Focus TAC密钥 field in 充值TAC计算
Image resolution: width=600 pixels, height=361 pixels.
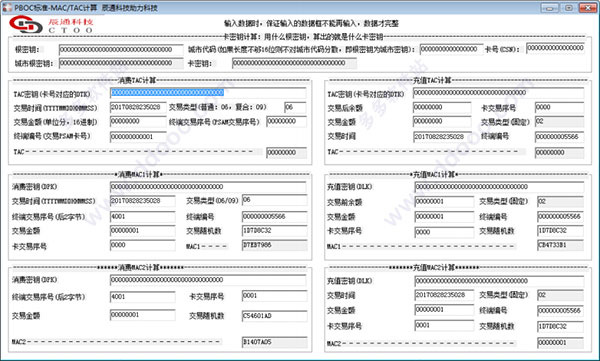point(498,93)
